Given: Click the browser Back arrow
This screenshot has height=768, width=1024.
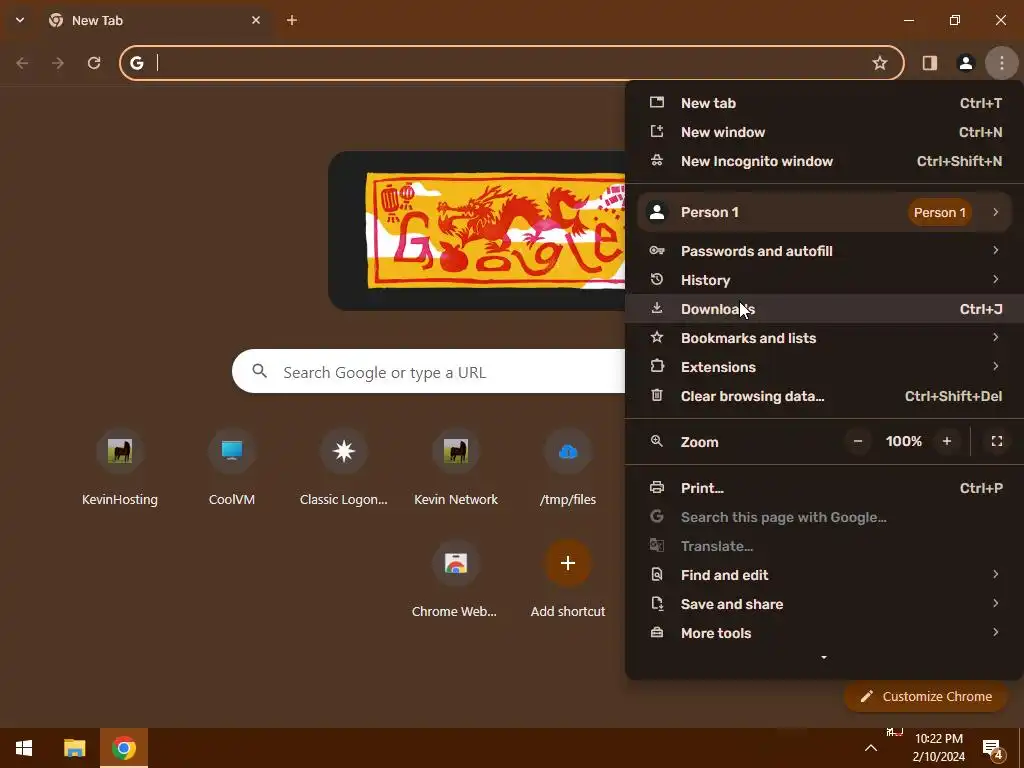Looking at the screenshot, I should tap(22, 63).
